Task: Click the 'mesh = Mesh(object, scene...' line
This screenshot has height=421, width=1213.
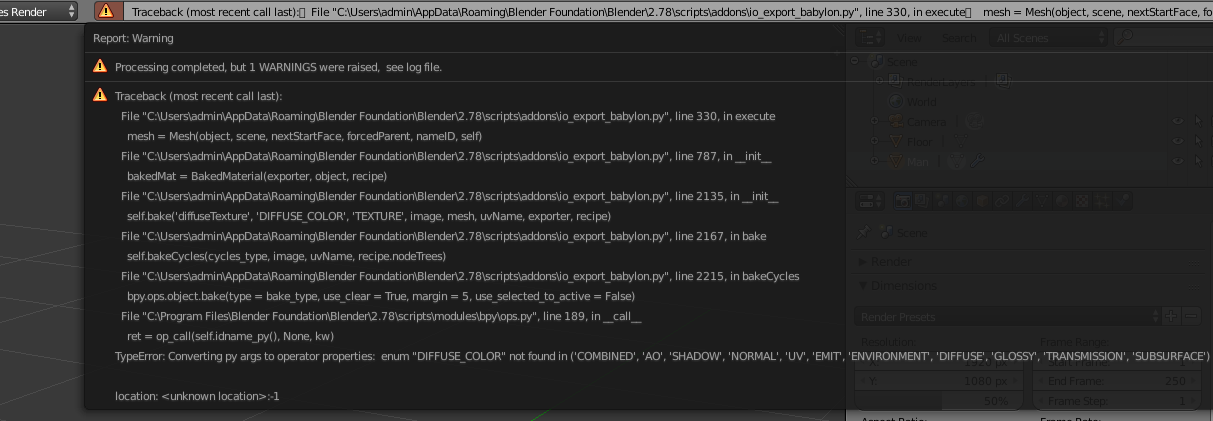Action: (306, 136)
